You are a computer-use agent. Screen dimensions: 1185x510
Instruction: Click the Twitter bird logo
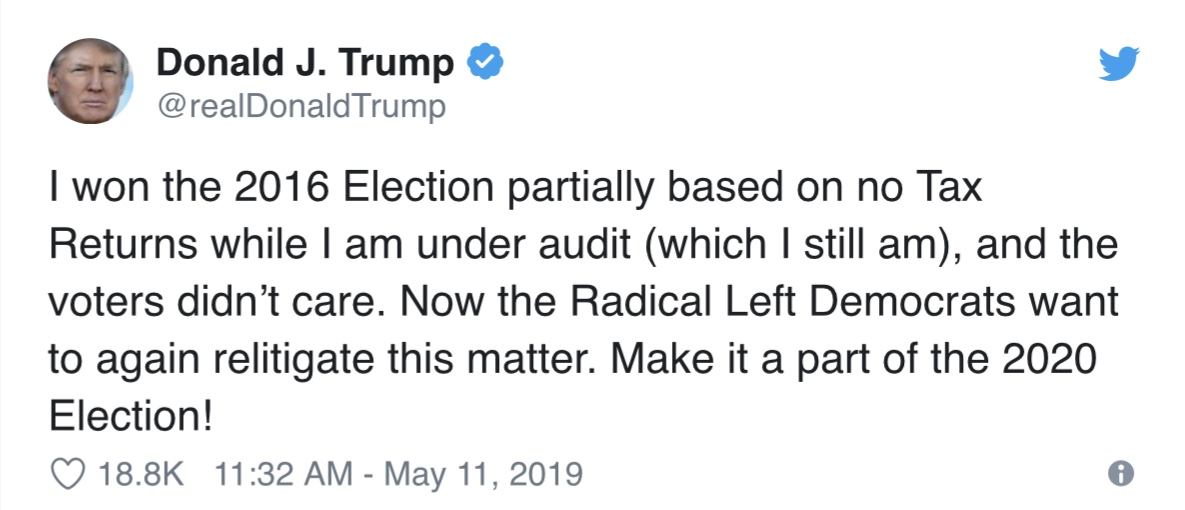[x=1118, y=63]
